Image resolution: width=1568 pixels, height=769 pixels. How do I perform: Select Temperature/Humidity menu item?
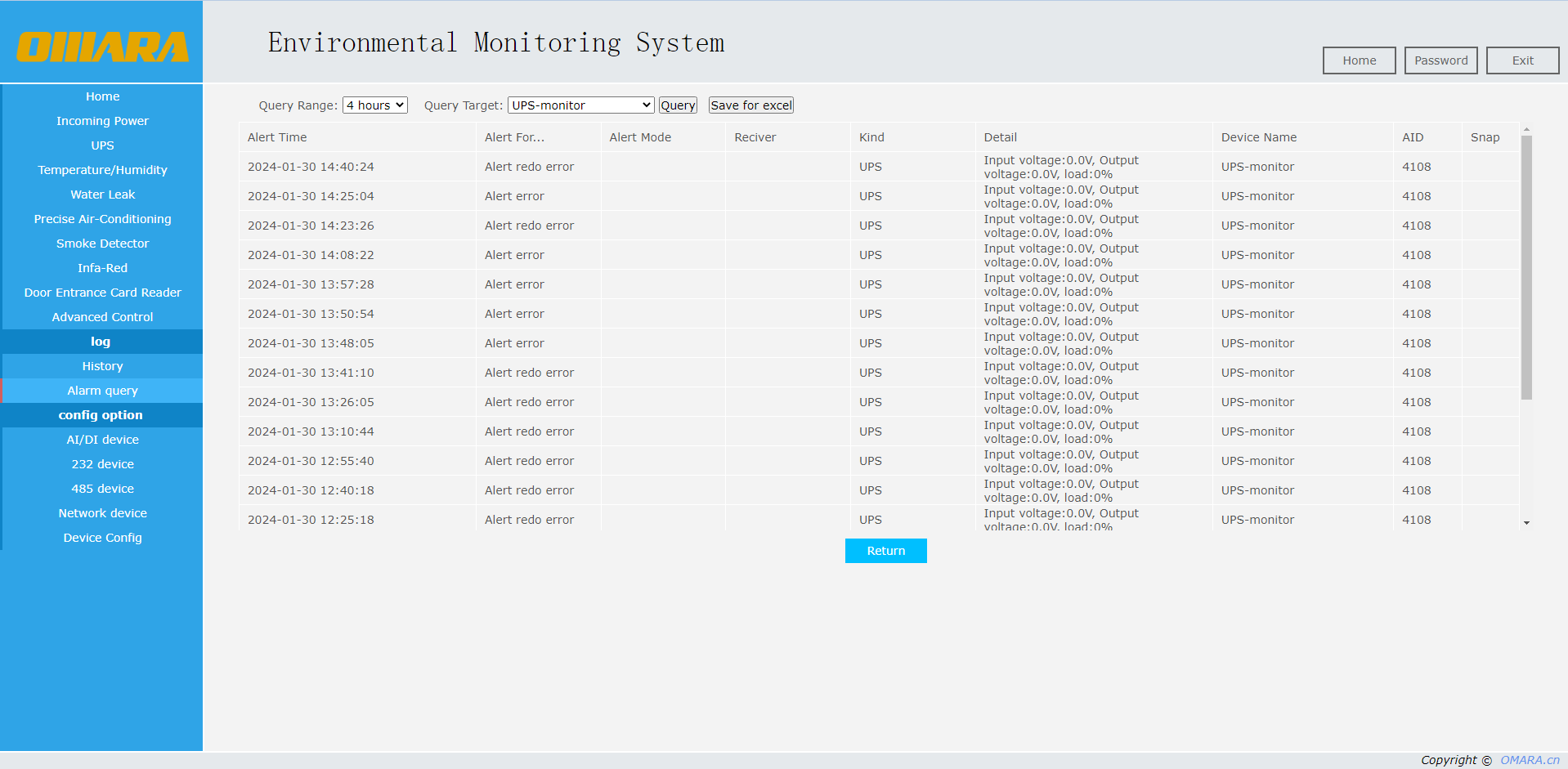coord(102,170)
